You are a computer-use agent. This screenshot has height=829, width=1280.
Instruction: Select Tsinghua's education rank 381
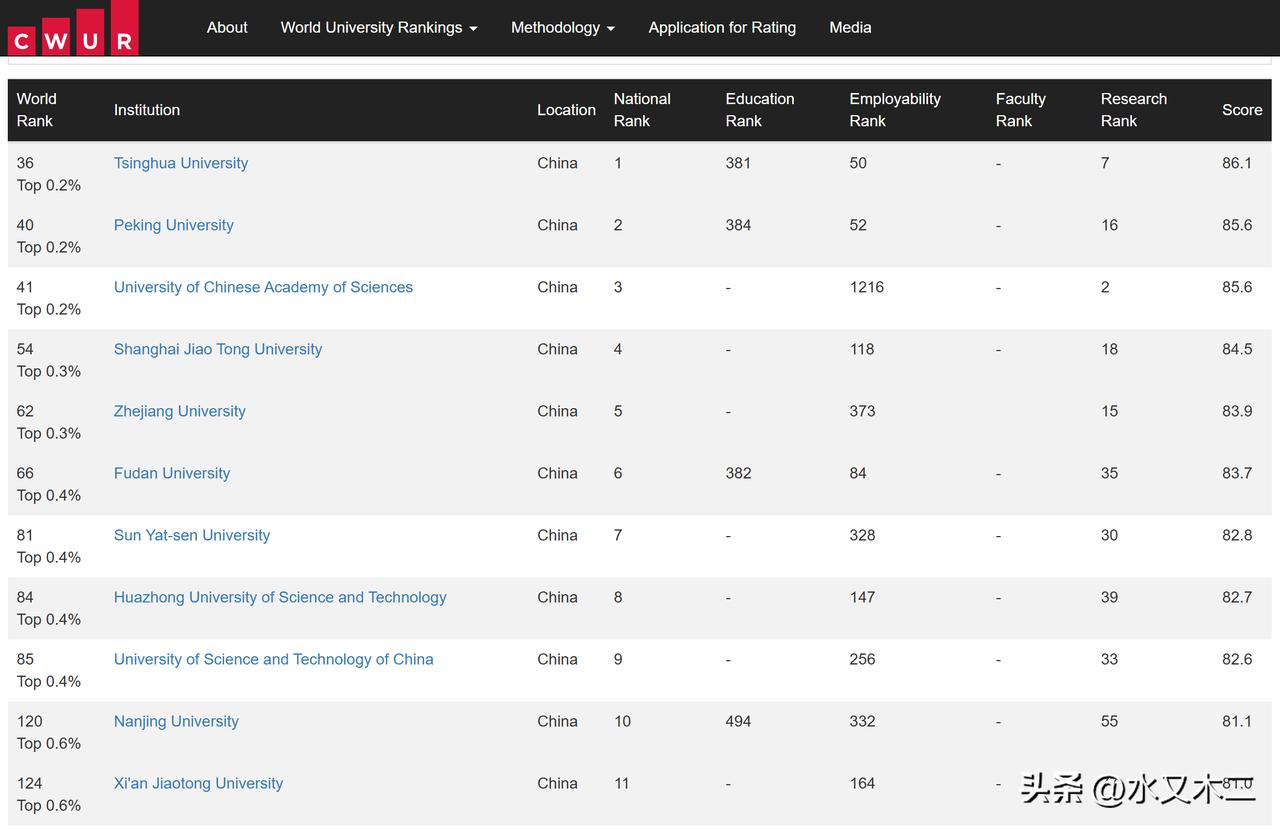(x=738, y=163)
